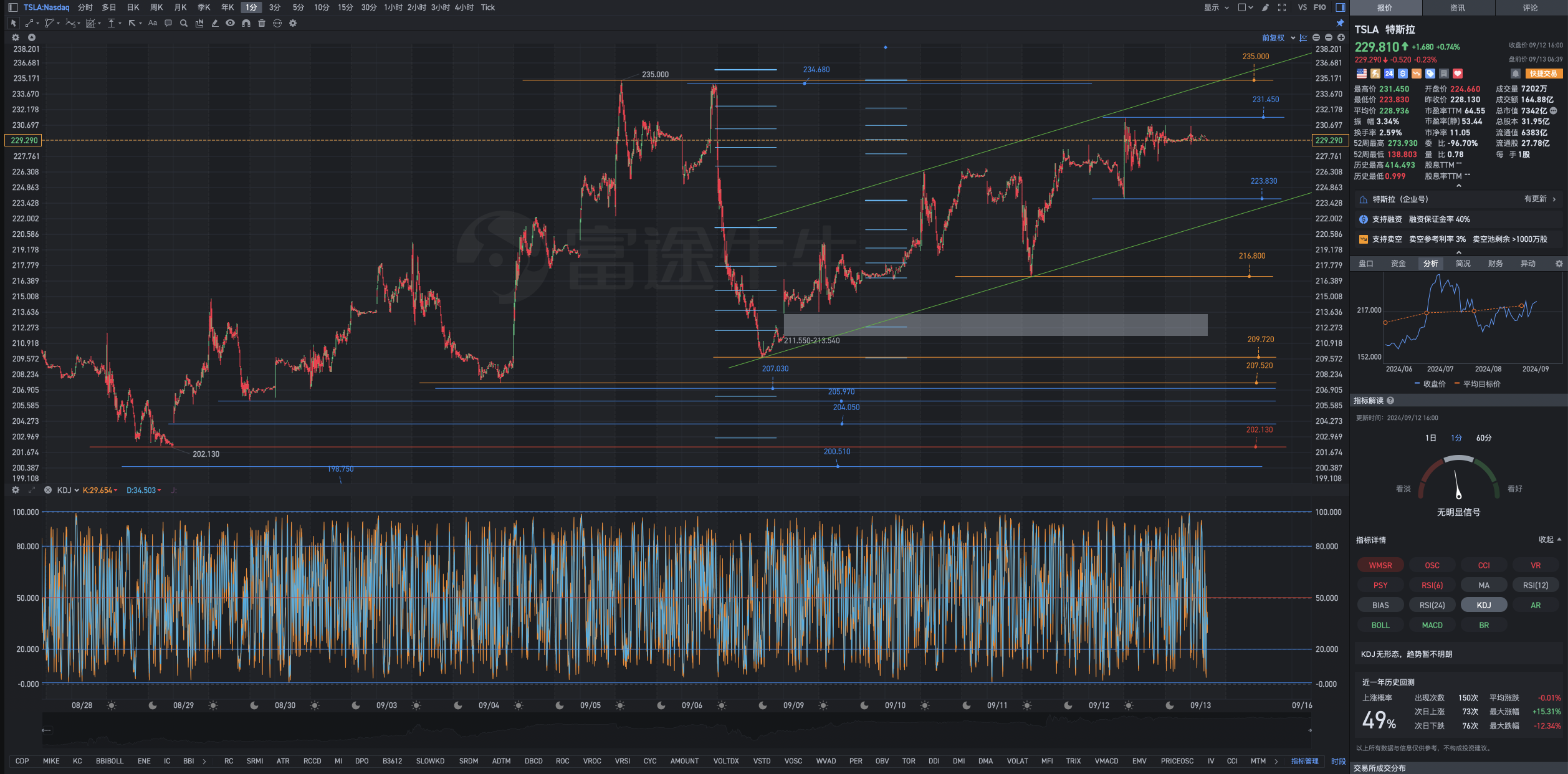
Task: Click the gray rectangle drawing on chart
Action: click(x=995, y=325)
